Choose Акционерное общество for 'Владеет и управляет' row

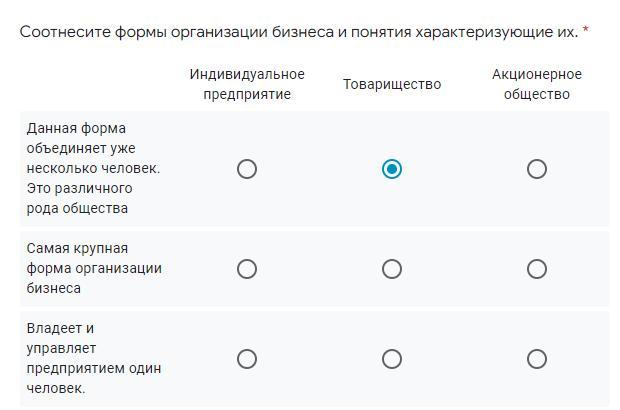537,359
